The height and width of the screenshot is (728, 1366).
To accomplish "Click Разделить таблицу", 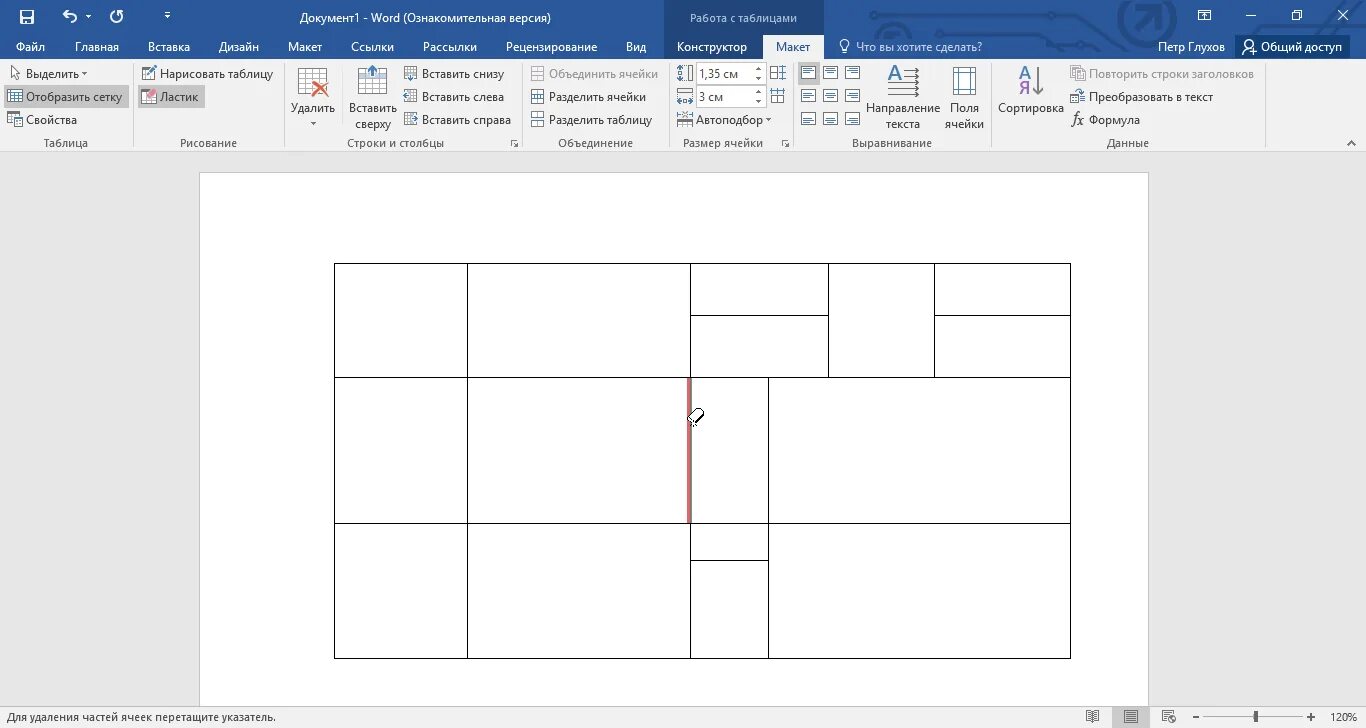I will click(592, 120).
